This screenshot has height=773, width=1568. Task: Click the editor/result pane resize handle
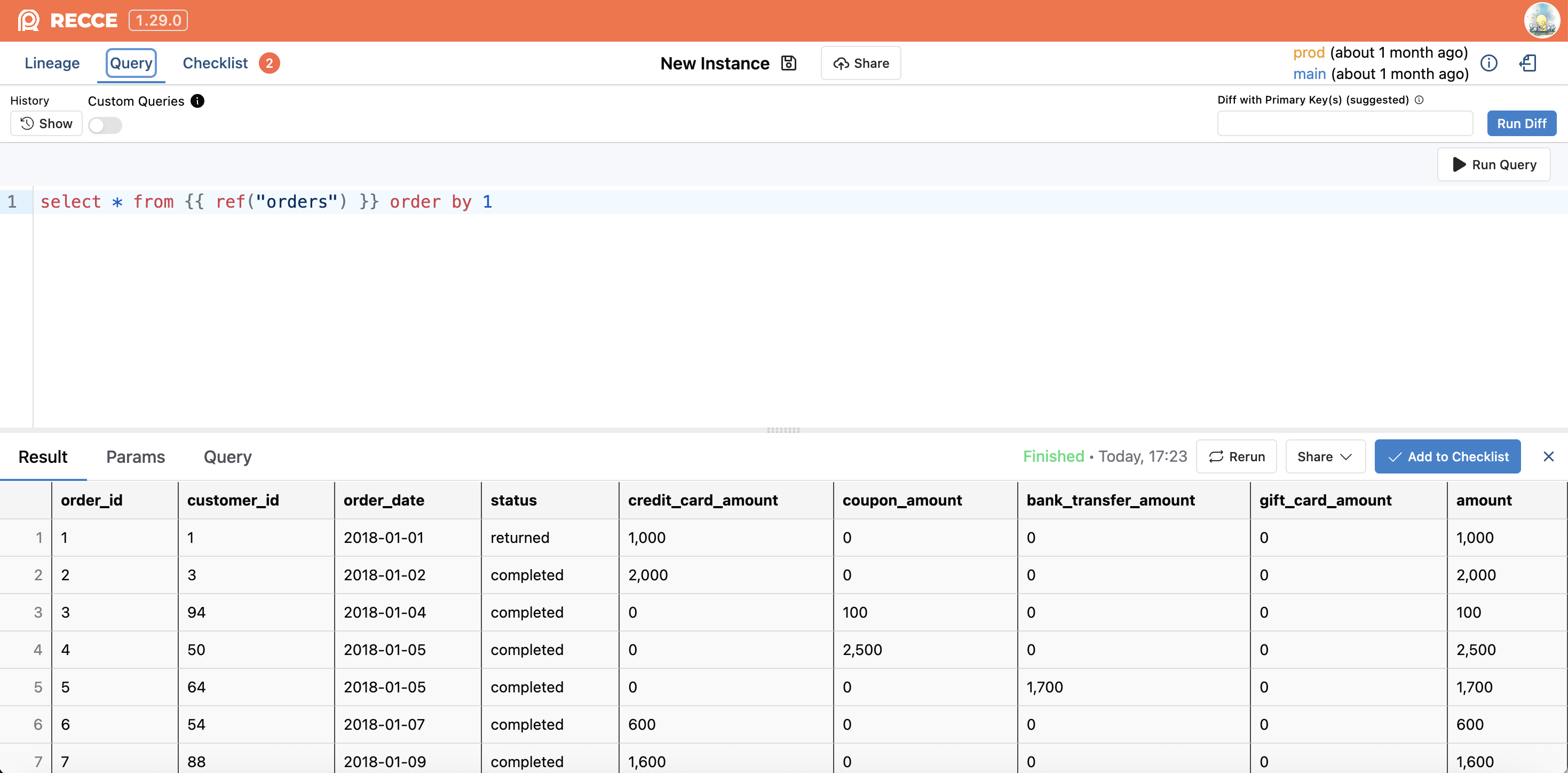783,430
